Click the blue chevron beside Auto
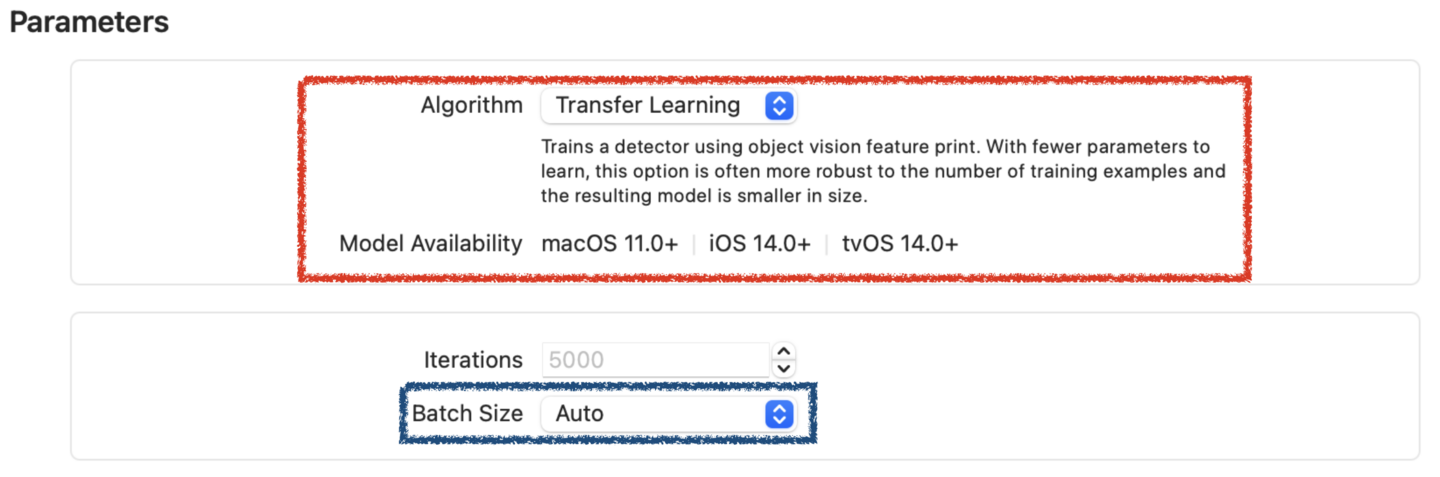1440x477 pixels. click(x=779, y=413)
